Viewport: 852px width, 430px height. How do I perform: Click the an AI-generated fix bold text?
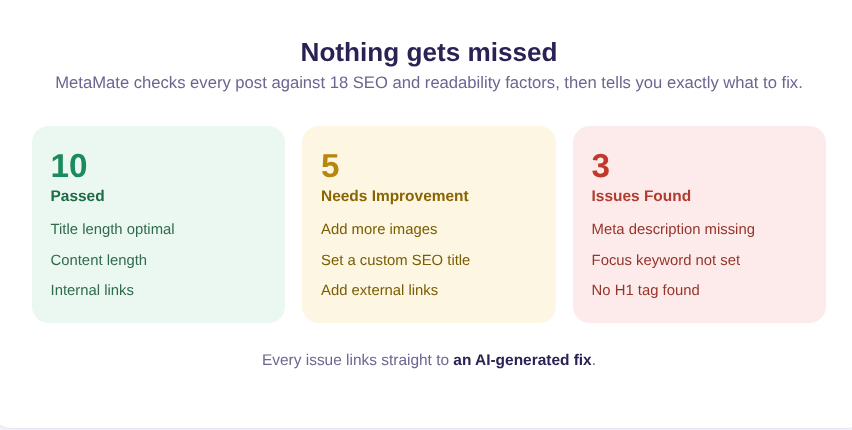click(x=522, y=360)
